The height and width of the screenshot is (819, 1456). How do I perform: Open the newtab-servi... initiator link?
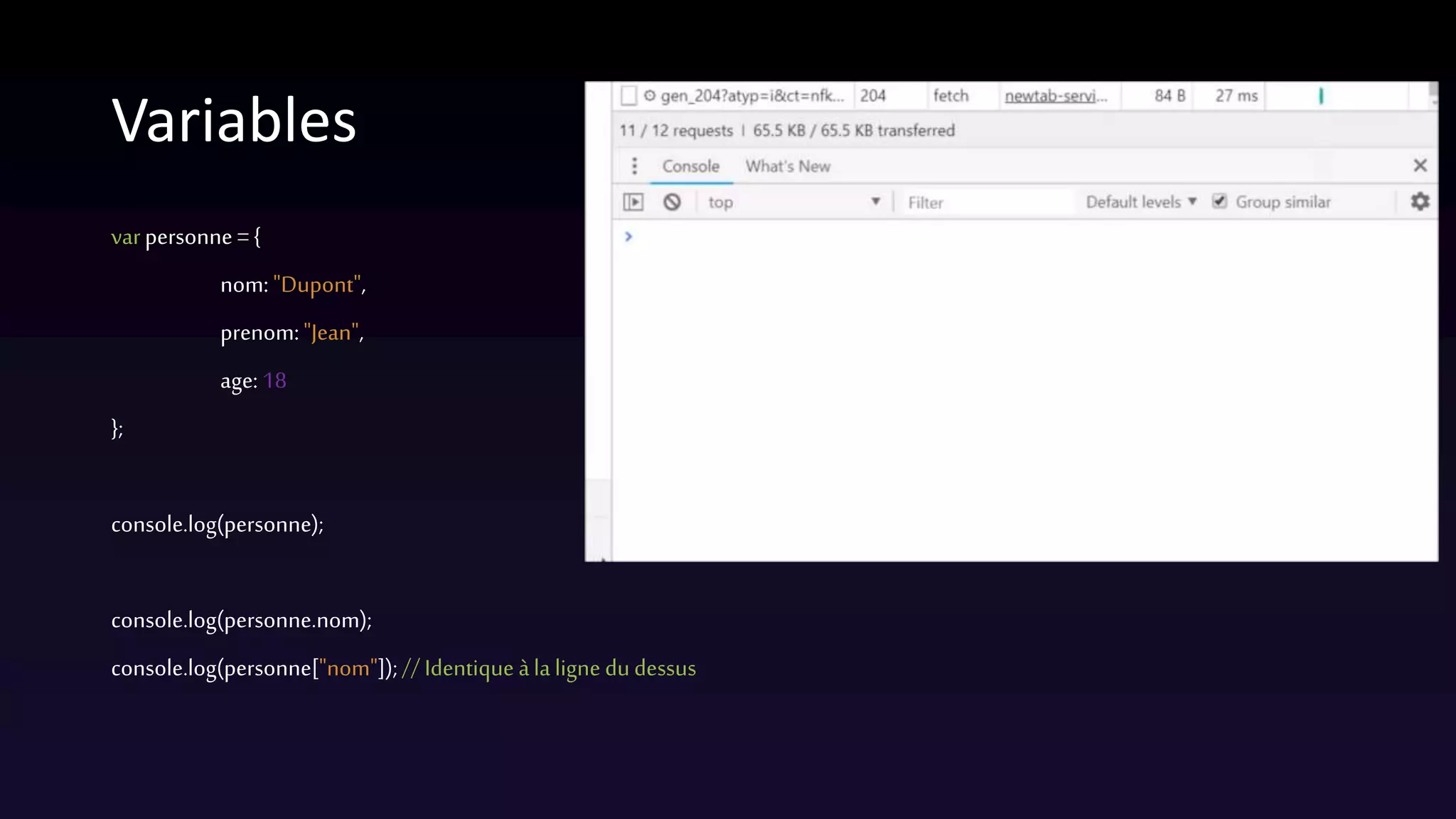pyautogui.click(x=1056, y=96)
